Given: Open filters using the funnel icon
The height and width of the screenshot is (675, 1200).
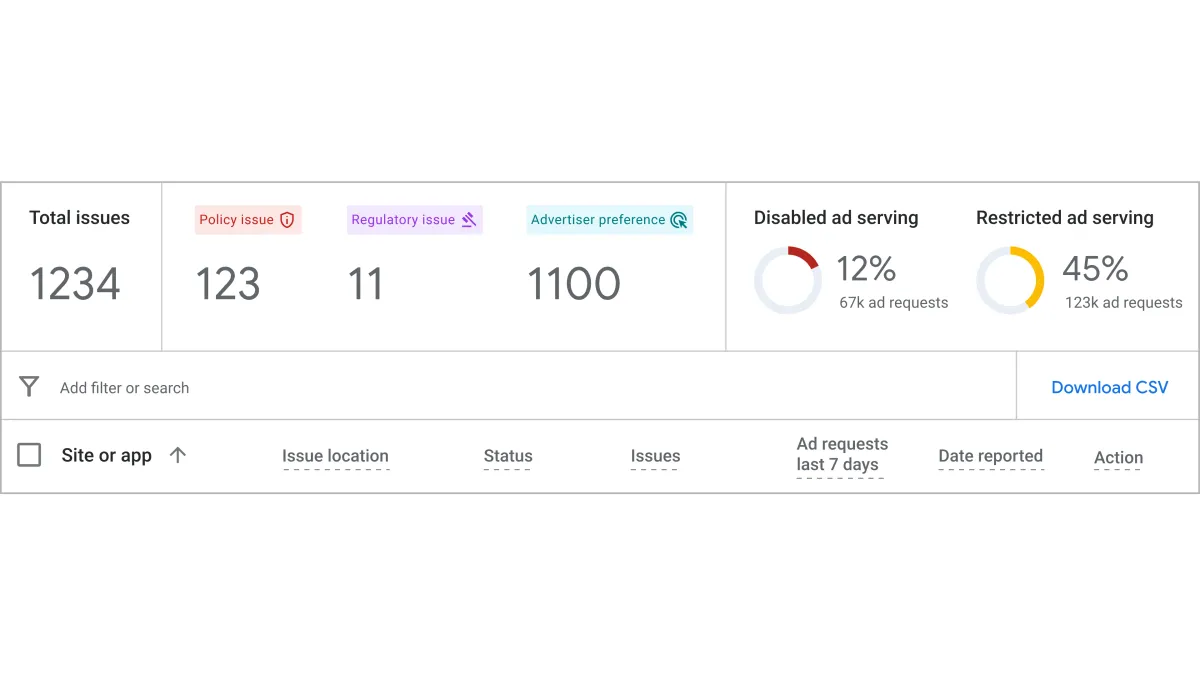Looking at the screenshot, I should click(29, 386).
